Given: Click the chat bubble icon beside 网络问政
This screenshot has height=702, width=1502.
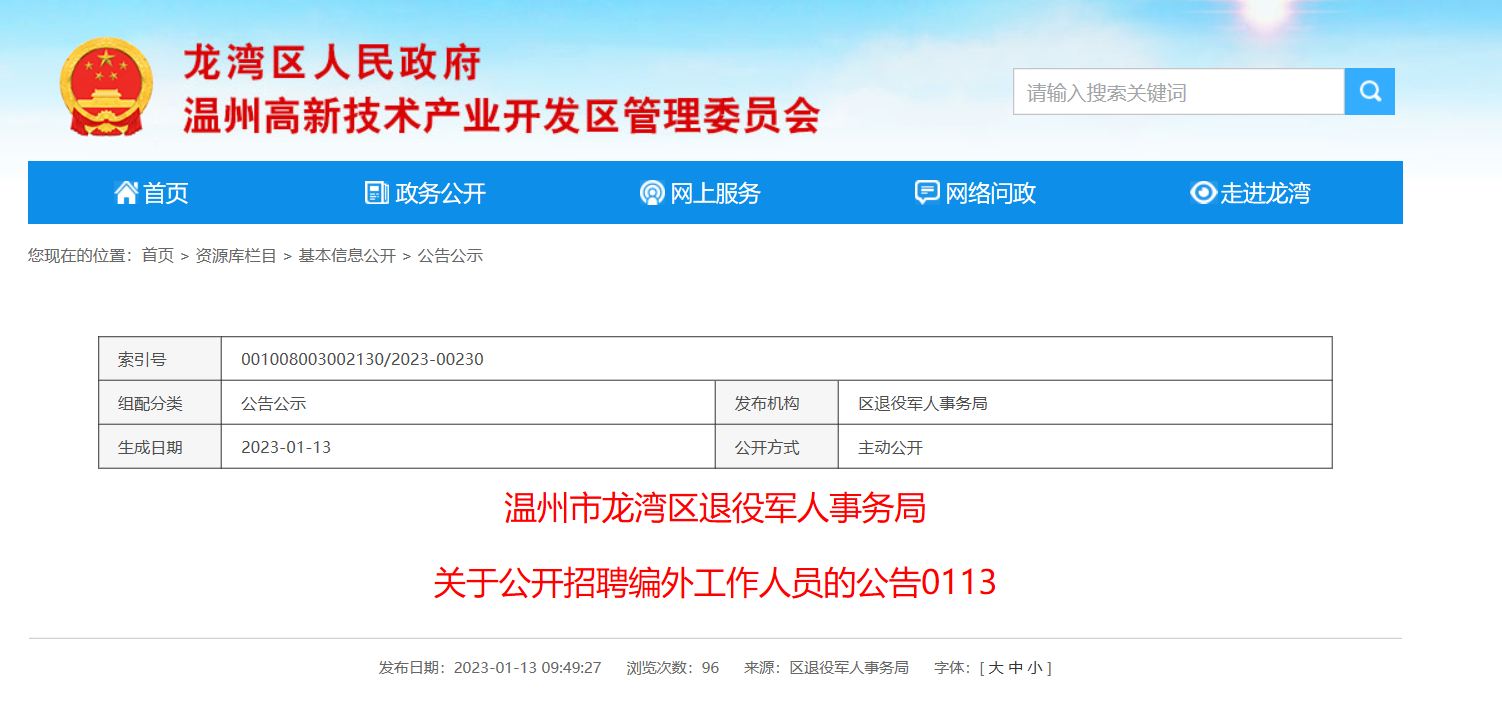Looking at the screenshot, I should click(927, 193).
